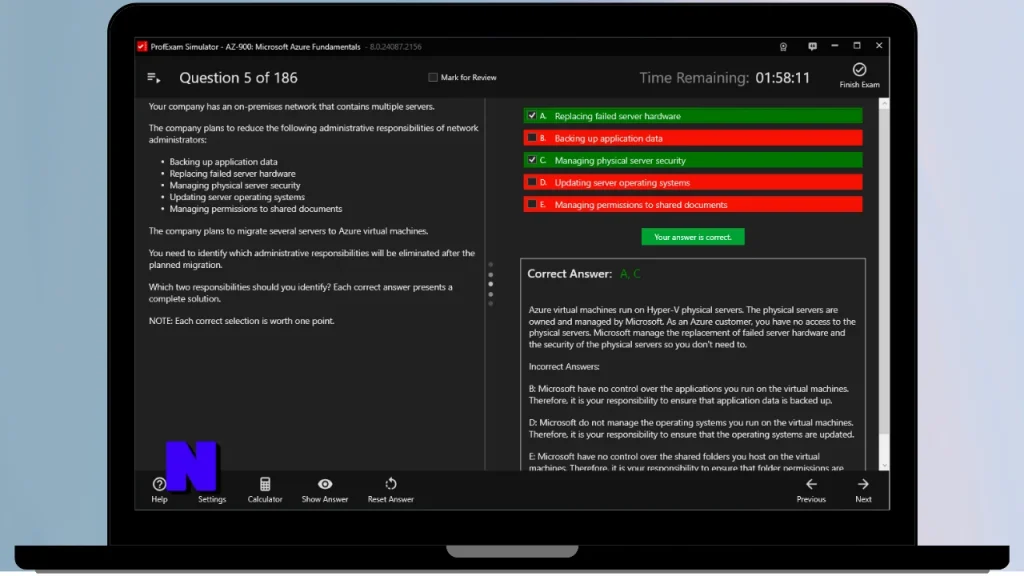
Task: Click the answer pane vertical scrollbar
Action: pos(884,283)
